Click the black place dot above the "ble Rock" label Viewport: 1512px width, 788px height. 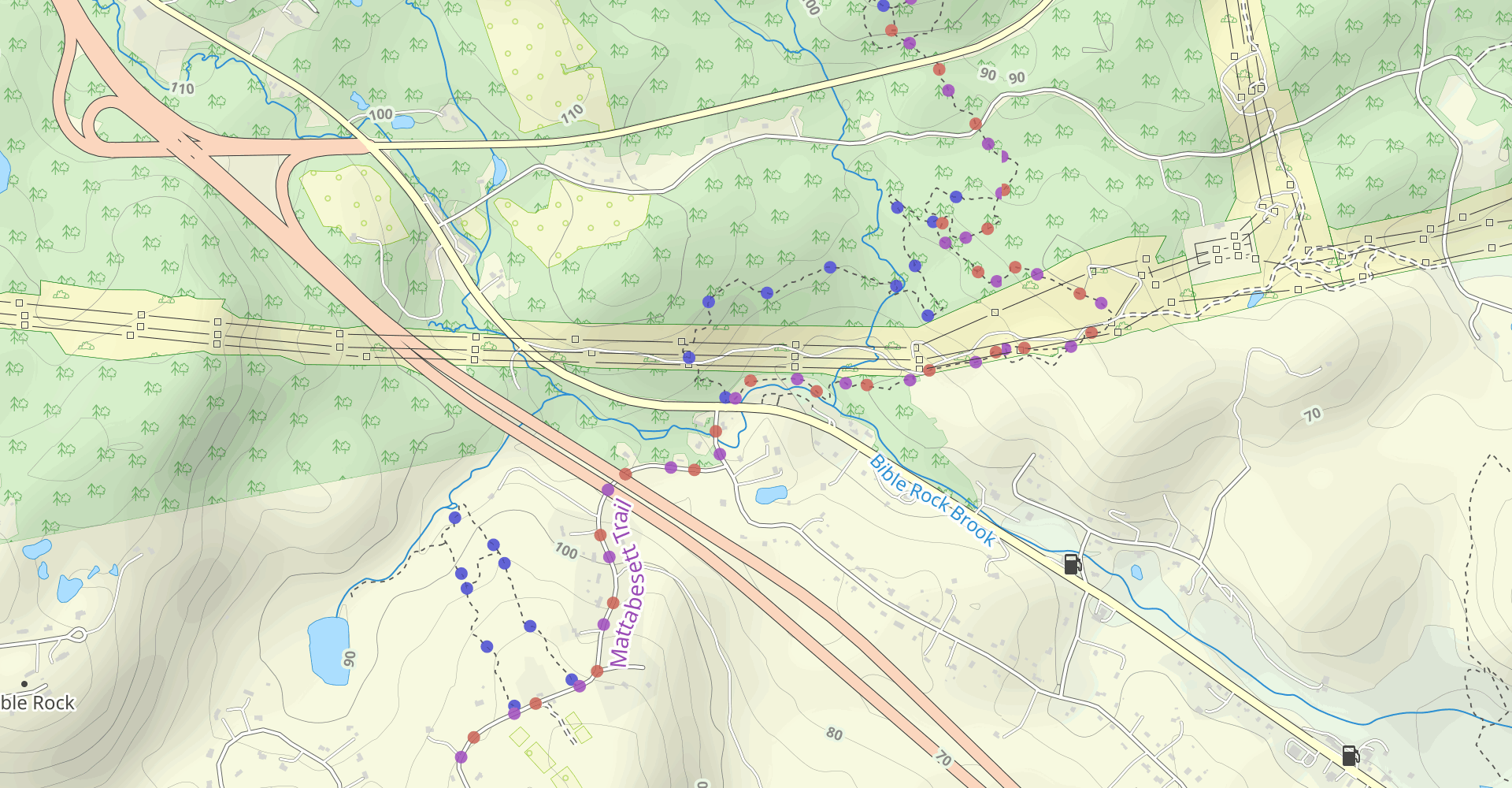coord(24,684)
